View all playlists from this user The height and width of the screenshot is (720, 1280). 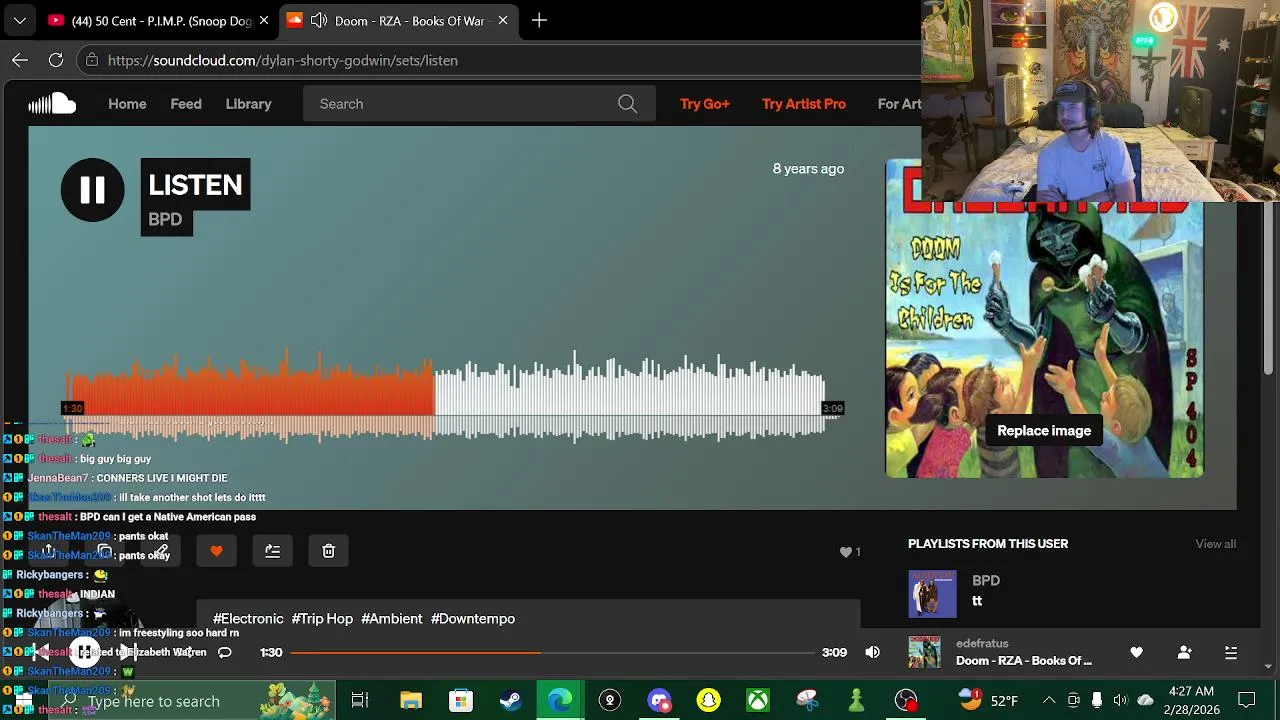coord(1216,544)
